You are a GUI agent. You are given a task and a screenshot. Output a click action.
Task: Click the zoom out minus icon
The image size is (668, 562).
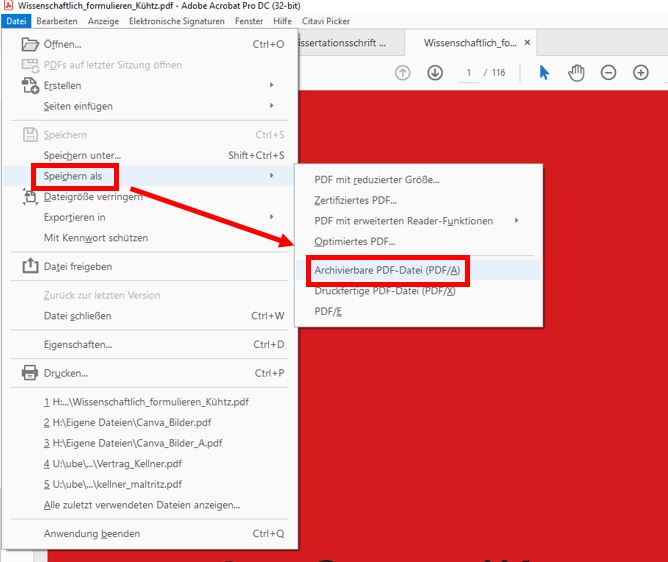tap(608, 73)
